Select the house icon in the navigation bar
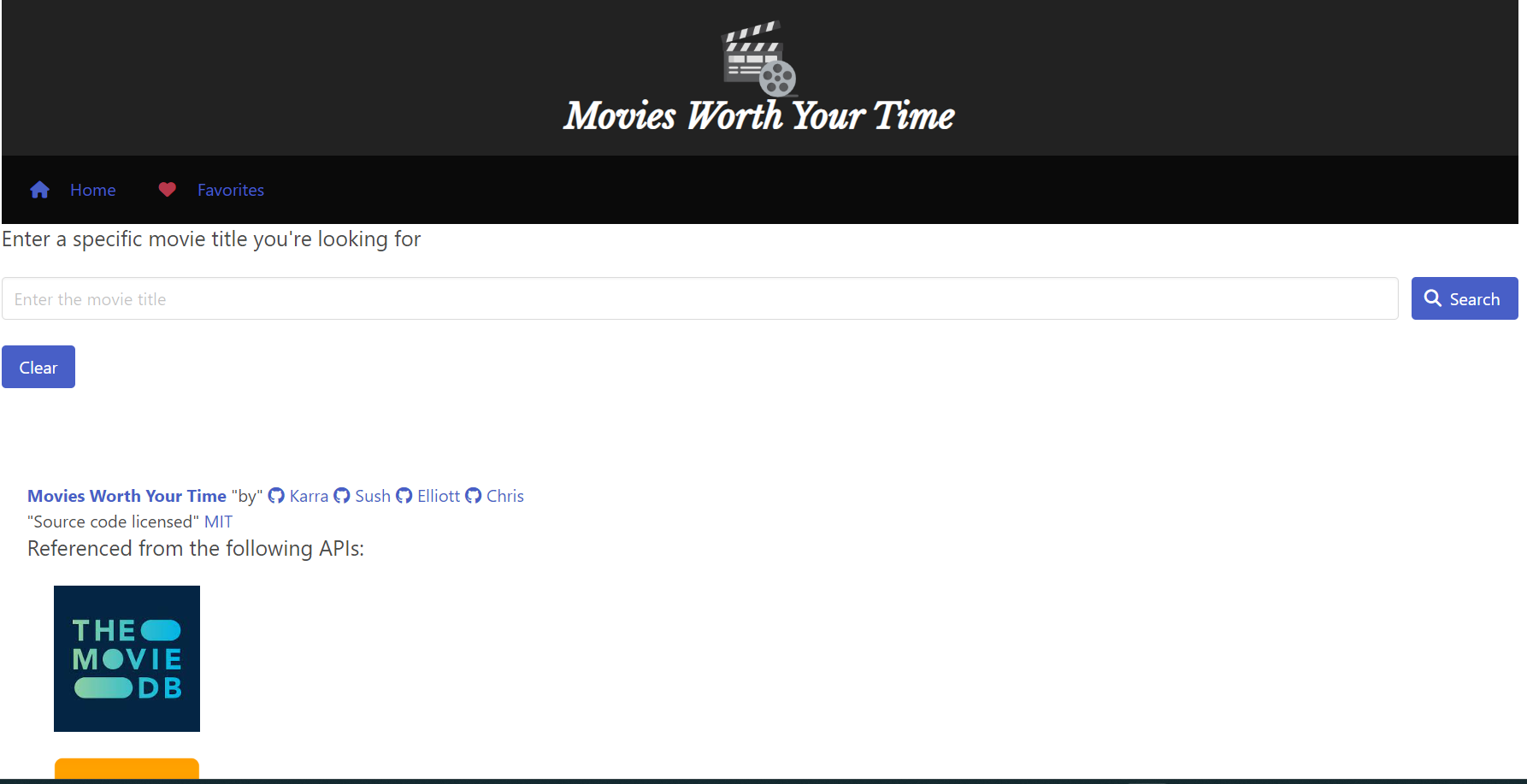 click(39, 190)
